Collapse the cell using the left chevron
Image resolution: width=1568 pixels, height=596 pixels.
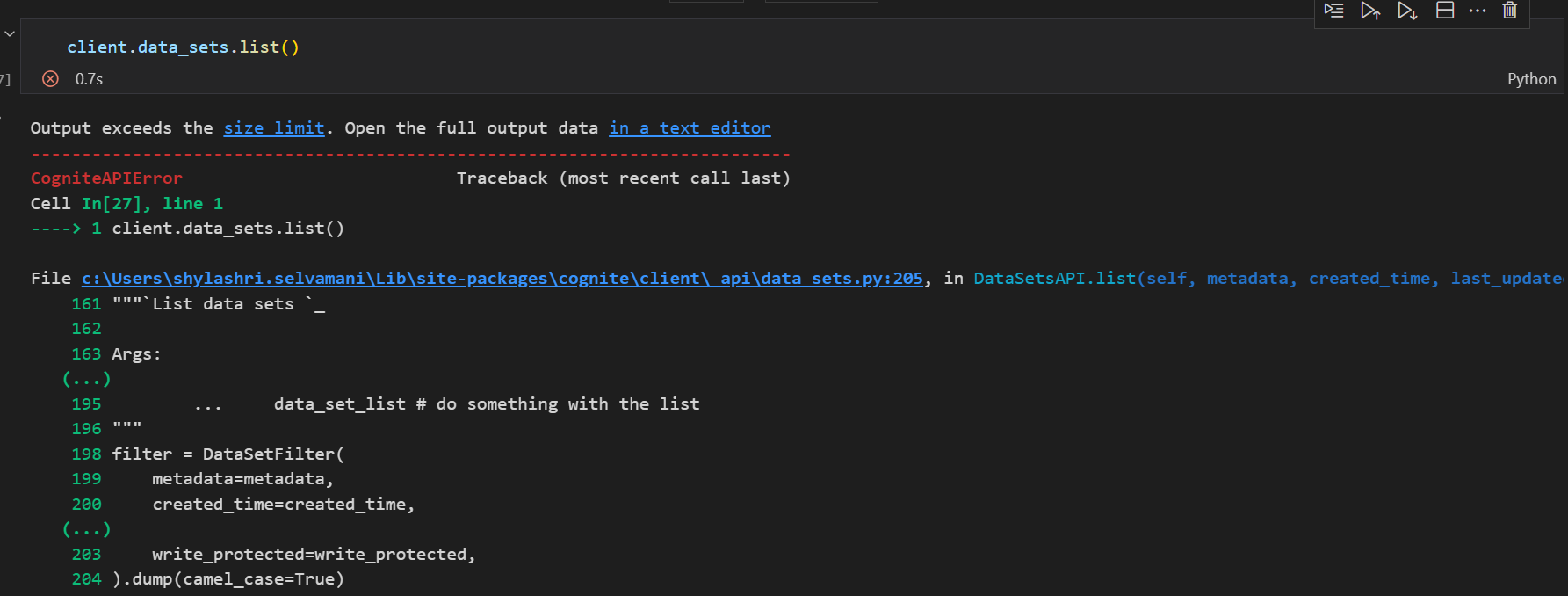click(x=10, y=33)
